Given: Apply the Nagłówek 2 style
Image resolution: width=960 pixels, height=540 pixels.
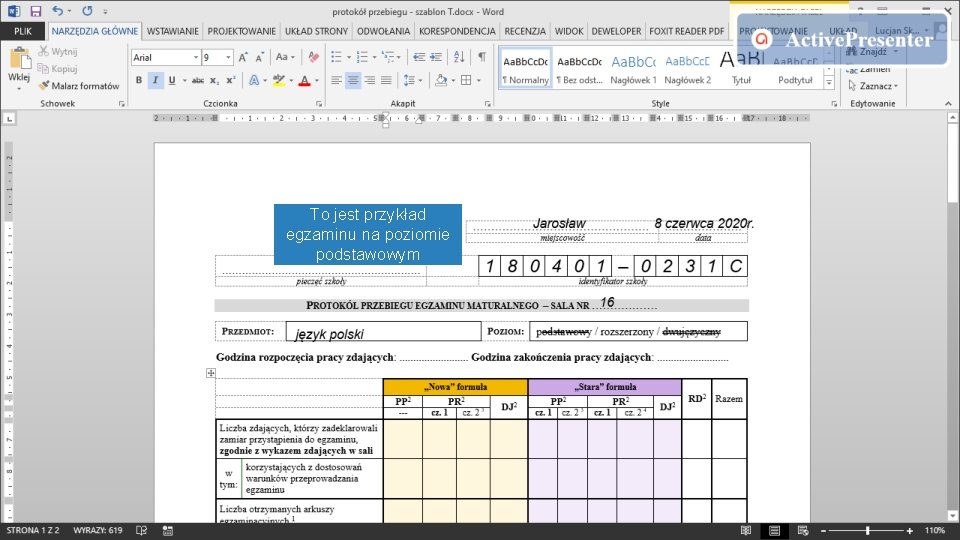Looking at the screenshot, I should tap(687, 68).
